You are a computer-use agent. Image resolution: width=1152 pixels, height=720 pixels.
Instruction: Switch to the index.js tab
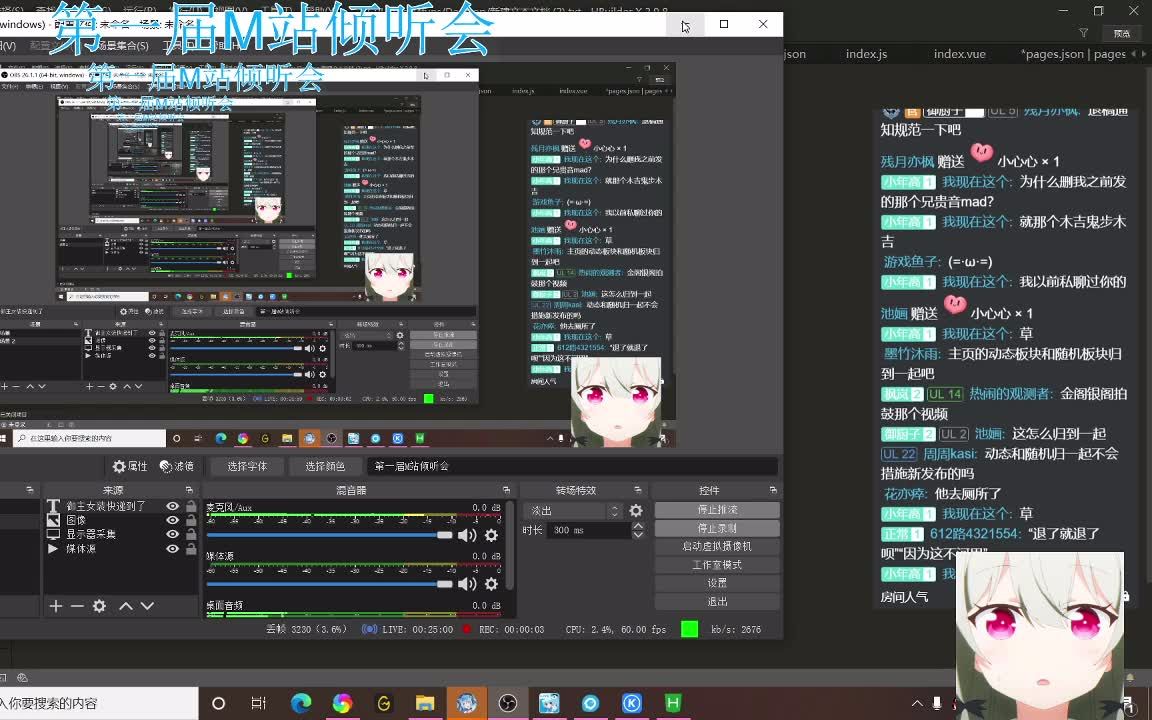click(x=866, y=54)
